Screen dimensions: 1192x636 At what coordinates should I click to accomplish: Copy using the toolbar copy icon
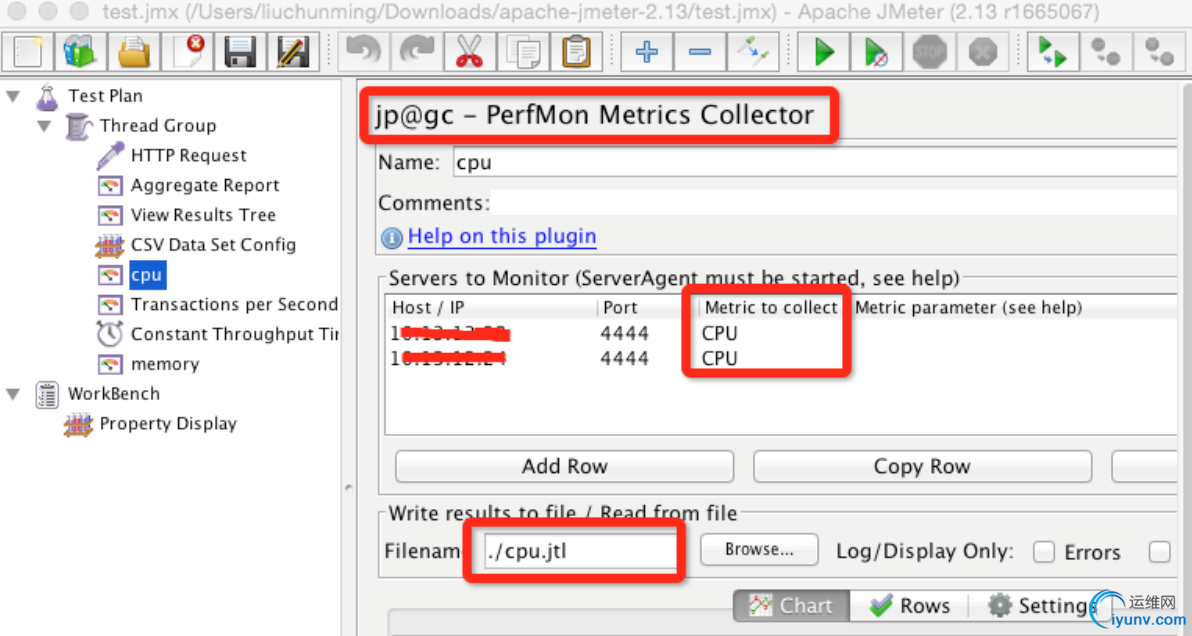point(523,52)
